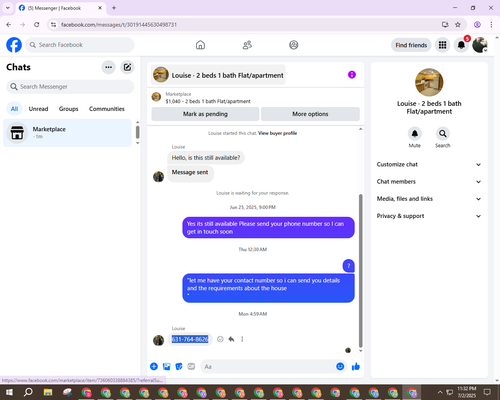Screen dimensions: 500x400
Task: Go to the Home feed icon
Action: coord(200,45)
